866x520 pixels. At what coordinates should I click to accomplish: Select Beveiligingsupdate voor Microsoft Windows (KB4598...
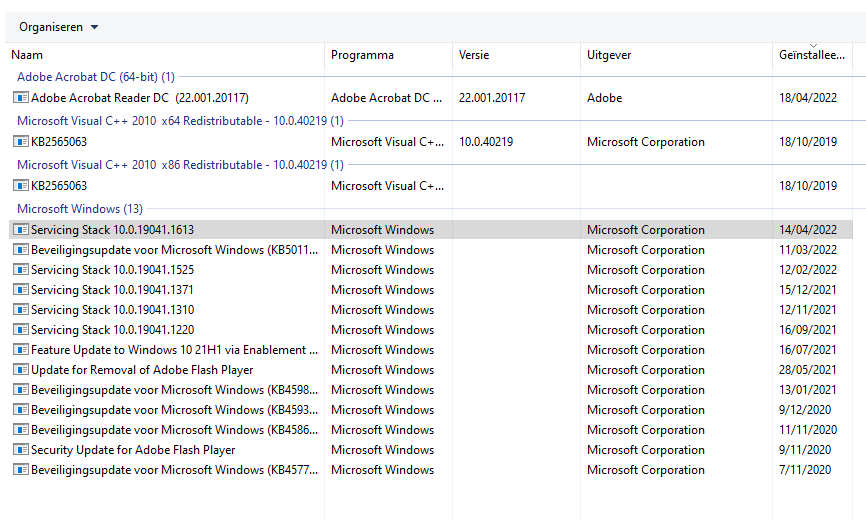[x=175, y=390]
